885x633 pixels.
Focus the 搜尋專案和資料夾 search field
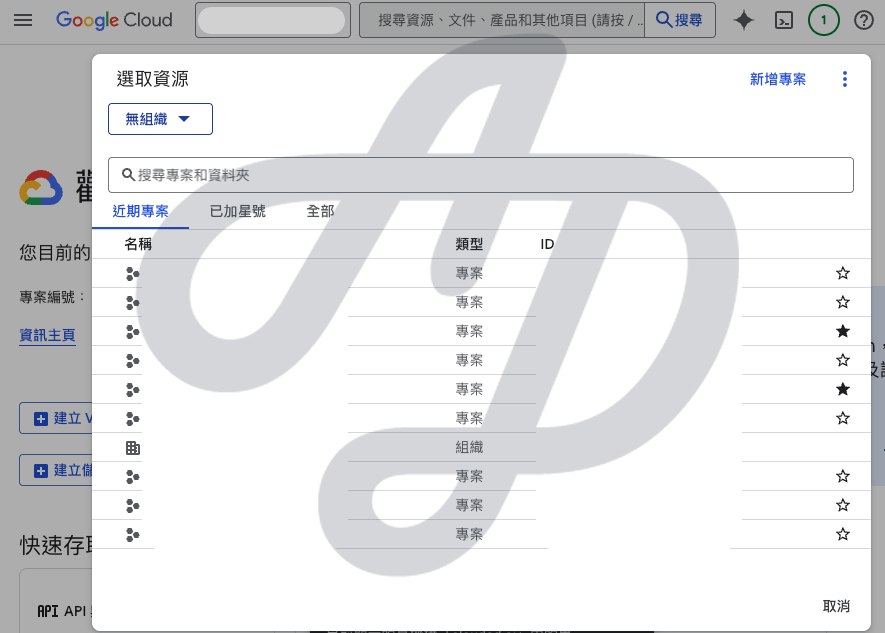click(480, 174)
